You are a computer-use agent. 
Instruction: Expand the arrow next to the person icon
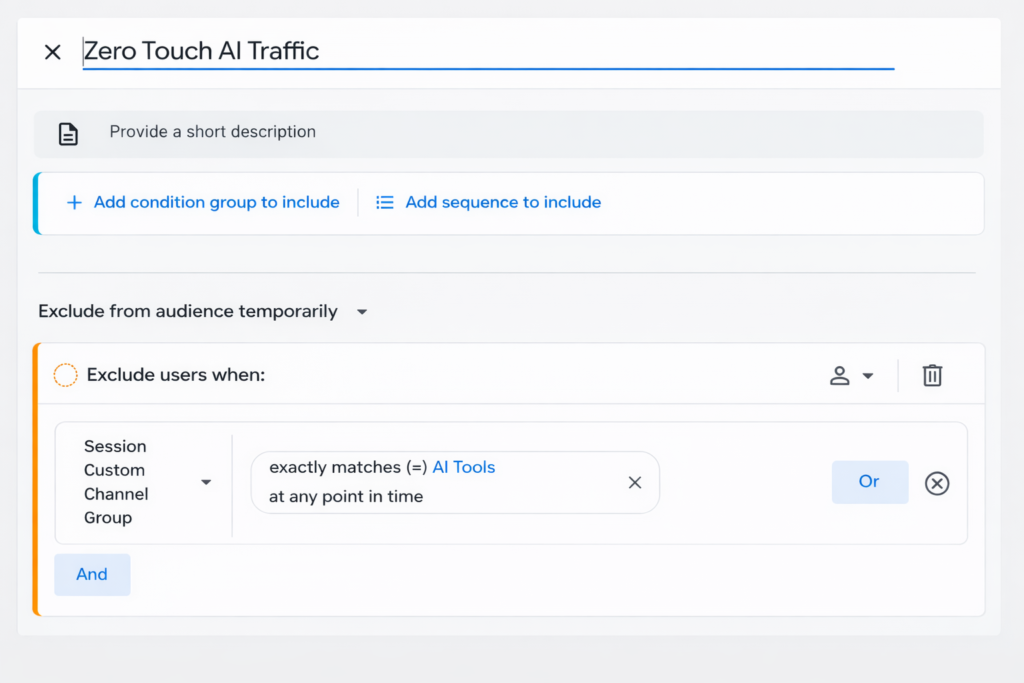868,376
